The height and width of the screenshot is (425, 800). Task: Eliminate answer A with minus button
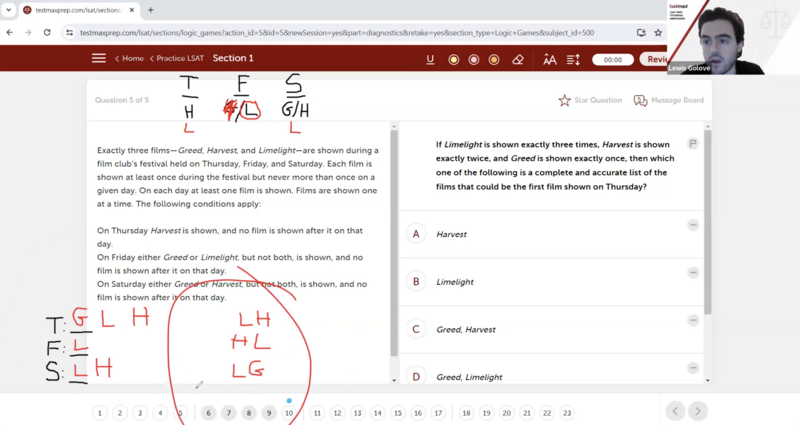(x=693, y=225)
